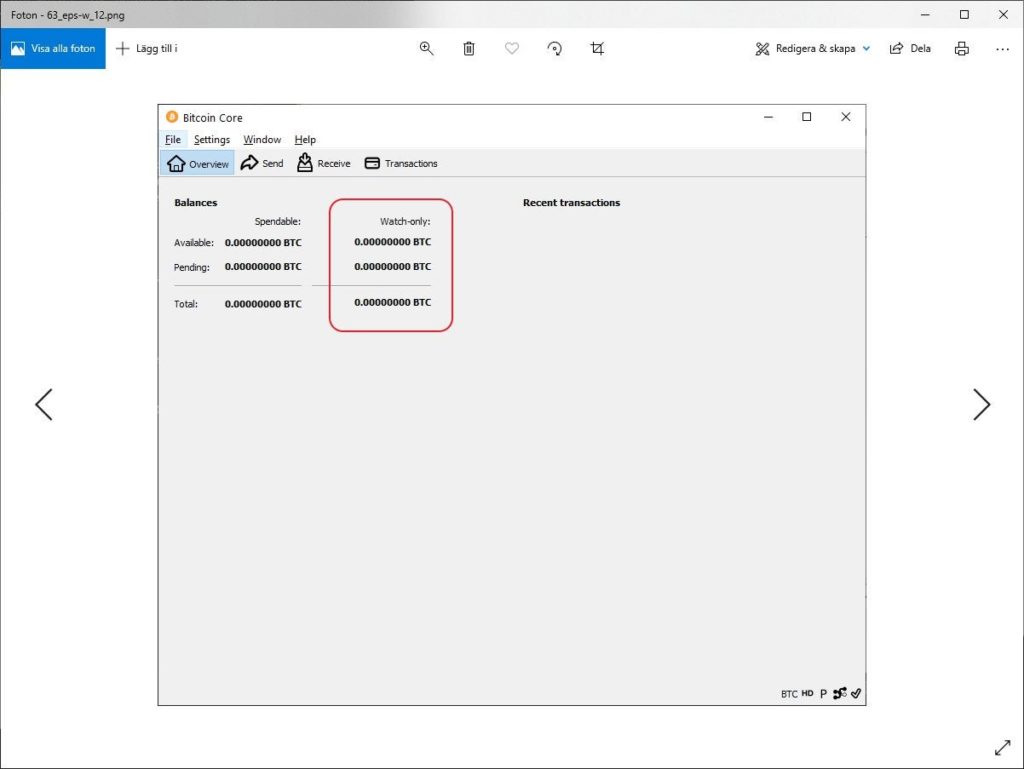Screen dimensions: 1024x769
Task: Click the fullscreen expand arrow icon
Action: pyautogui.click(x=1002, y=747)
